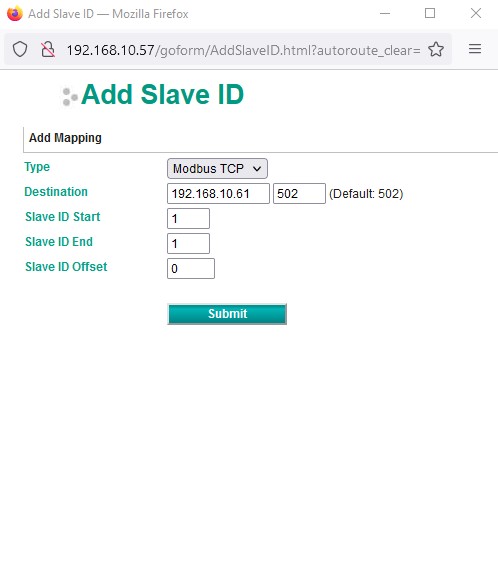The image size is (498, 570).
Task: Minimize the Add Slave ID window
Action: coord(385,13)
